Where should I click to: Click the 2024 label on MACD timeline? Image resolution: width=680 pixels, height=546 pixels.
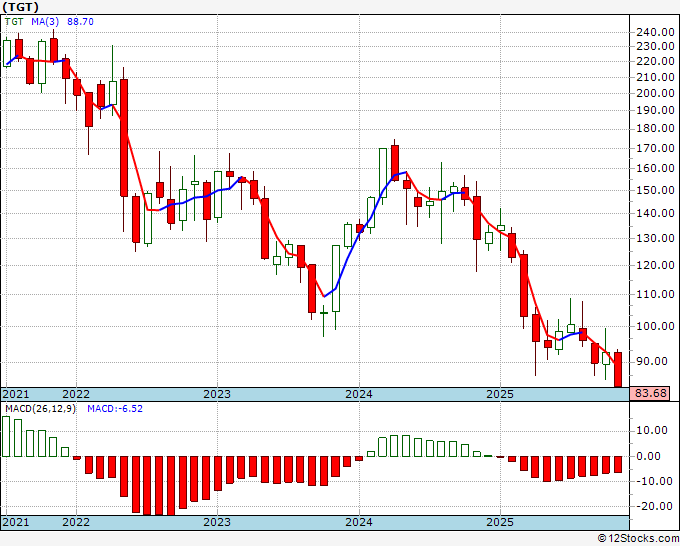tap(359, 522)
